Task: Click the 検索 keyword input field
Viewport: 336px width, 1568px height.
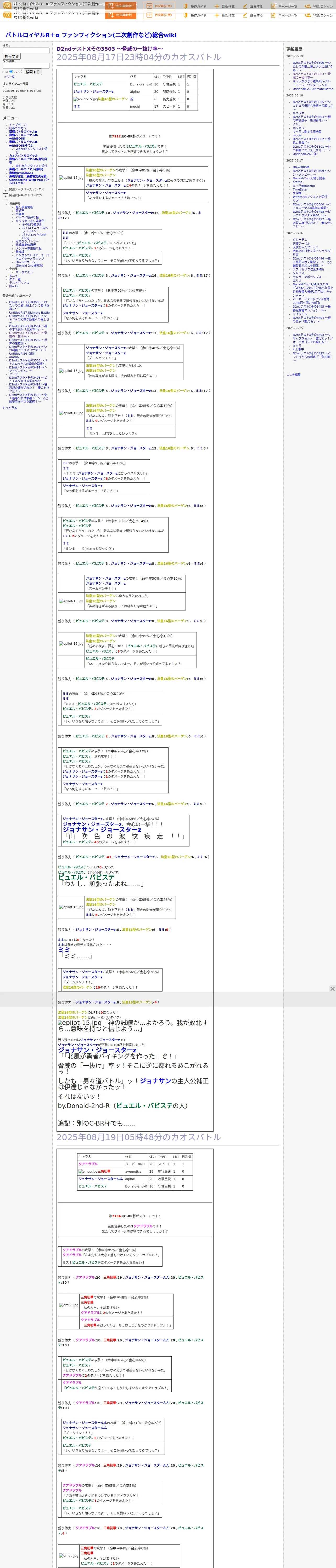Action: 26,50
